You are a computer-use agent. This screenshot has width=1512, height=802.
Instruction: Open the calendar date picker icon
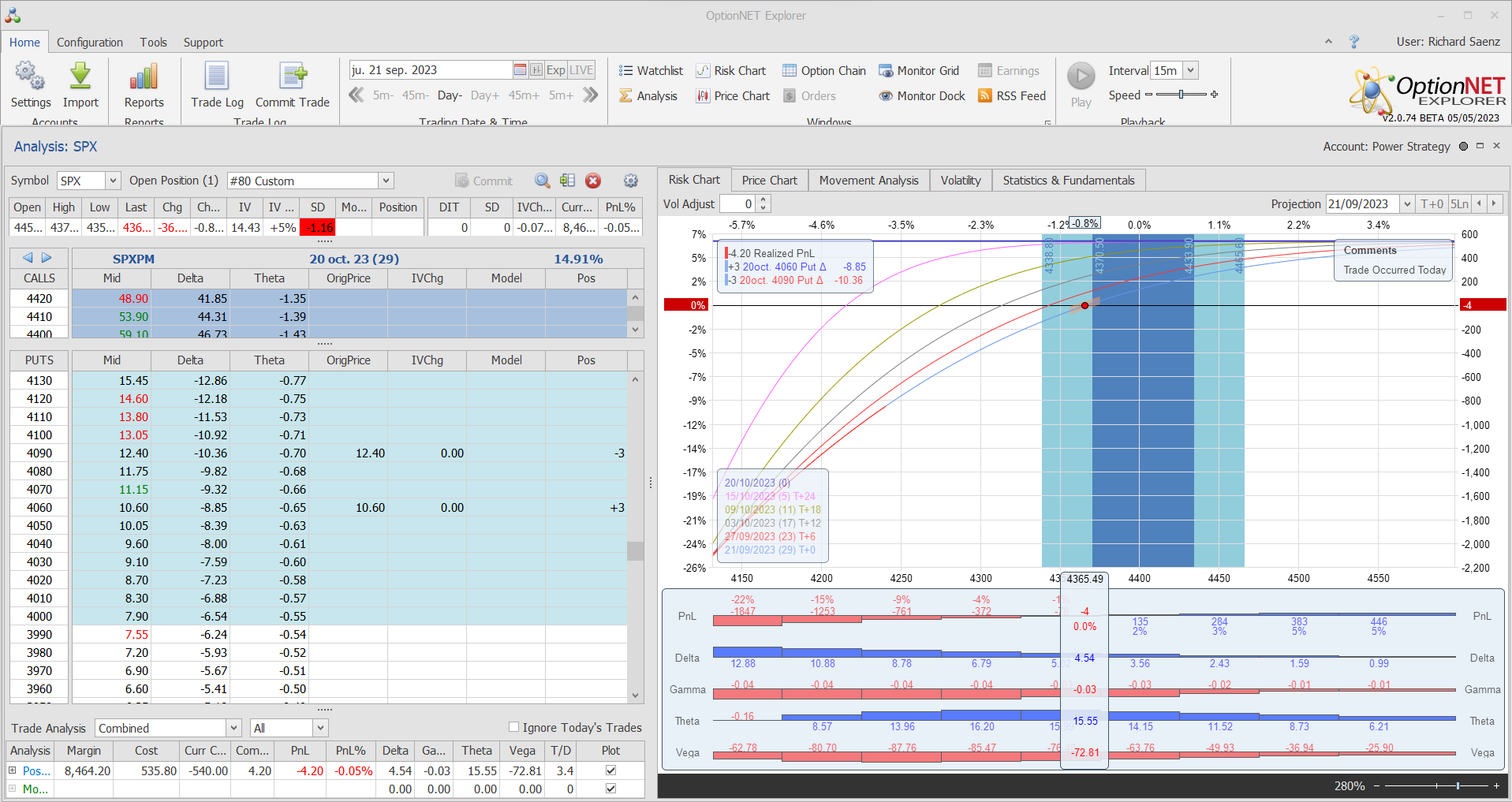(x=520, y=70)
